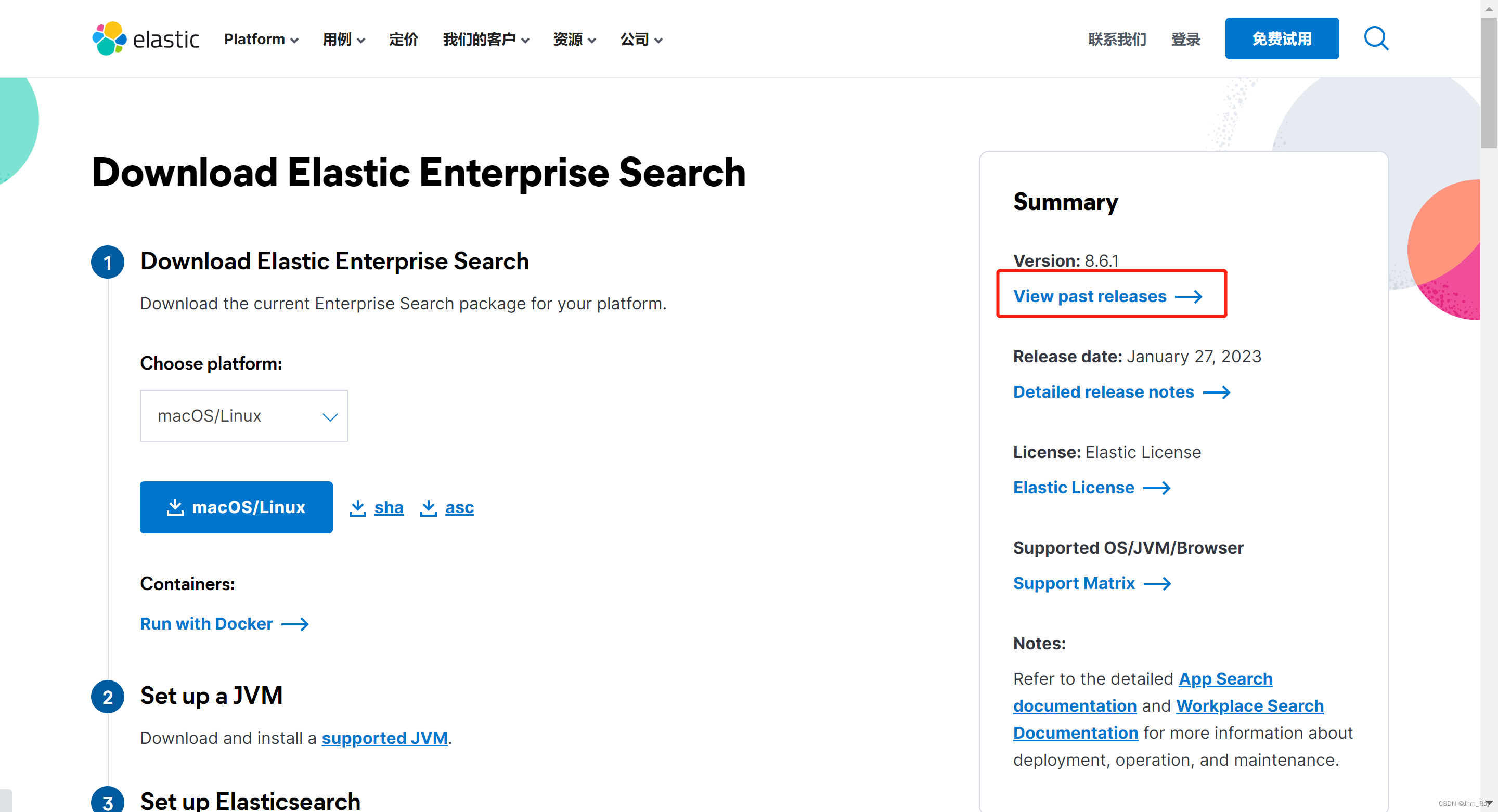Image resolution: width=1498 pixels, height=812 pixels.
Task: Open the search magnifier icon
Action: [1376, 38]
